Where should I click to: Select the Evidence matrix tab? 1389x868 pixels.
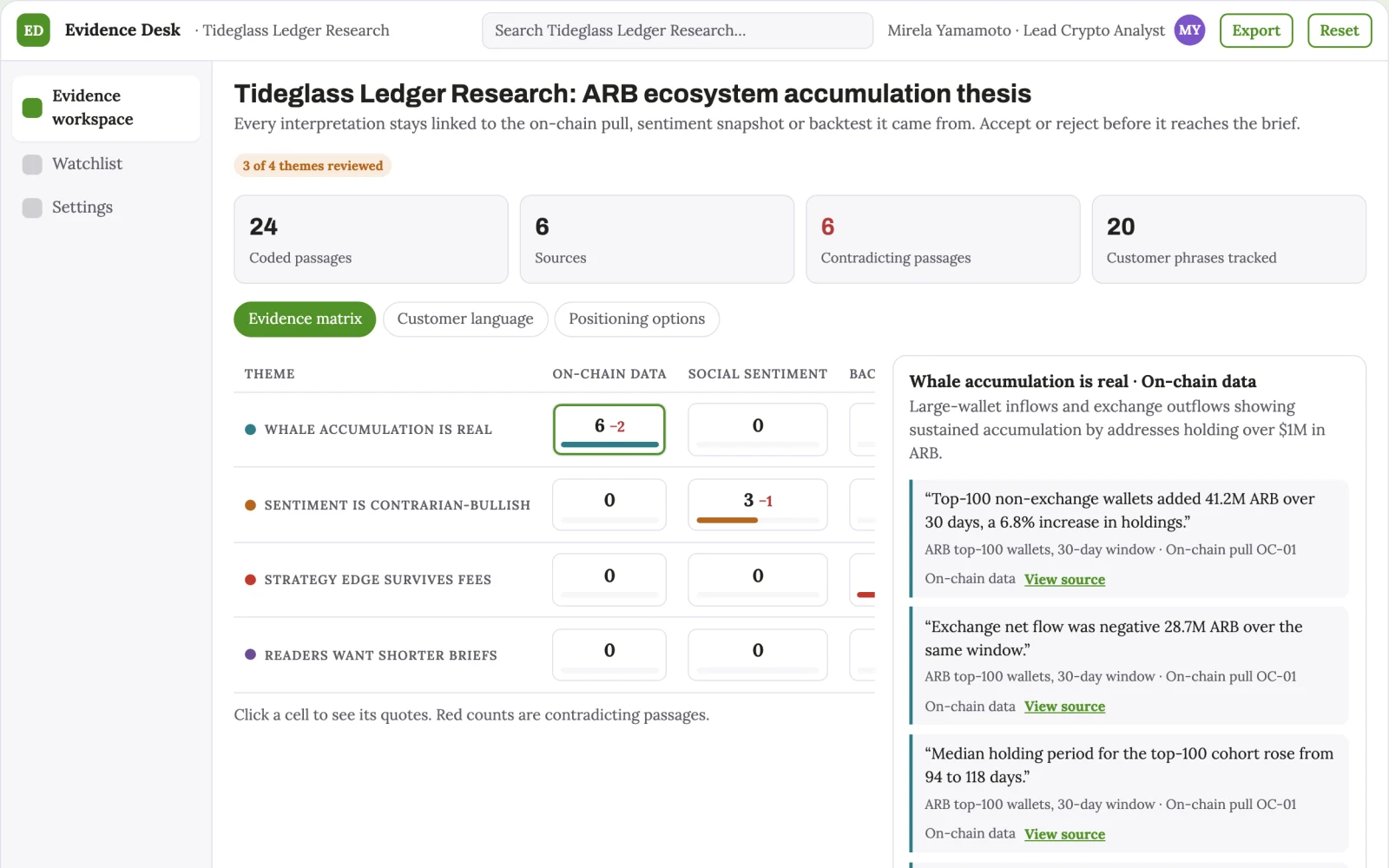pyautogui.click(x=305, y=319)
